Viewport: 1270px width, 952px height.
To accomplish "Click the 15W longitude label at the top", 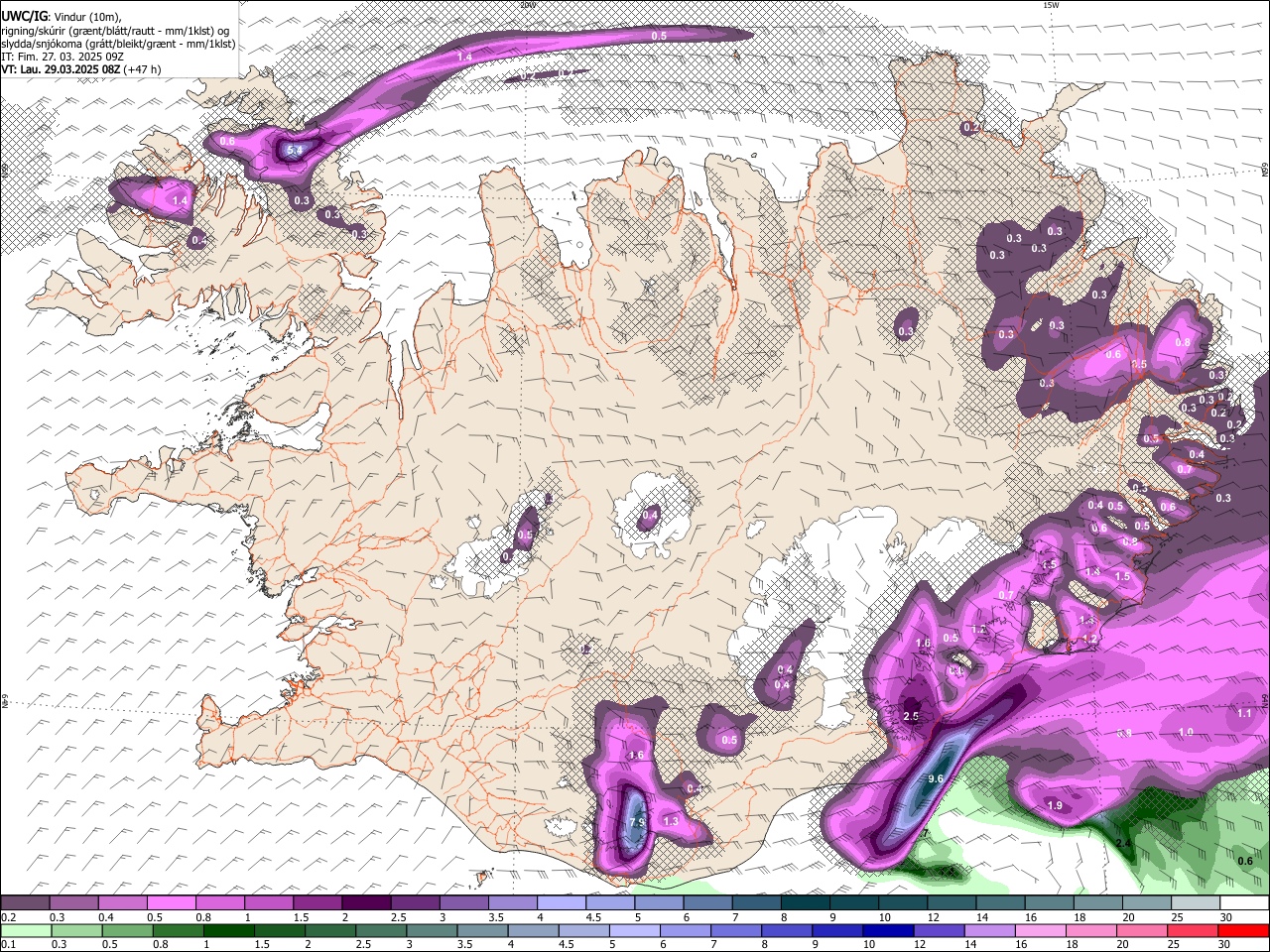I will (x=1051, y=5).
